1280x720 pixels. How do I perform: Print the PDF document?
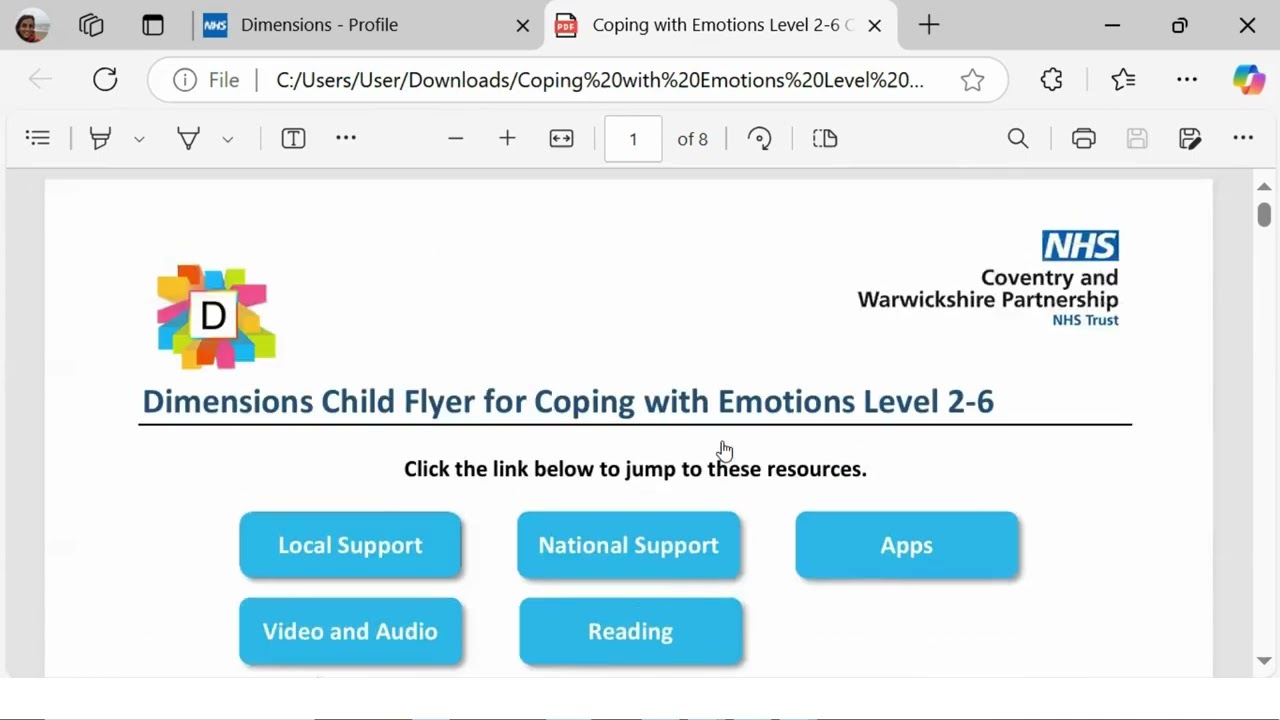(x=1084, y=139)
